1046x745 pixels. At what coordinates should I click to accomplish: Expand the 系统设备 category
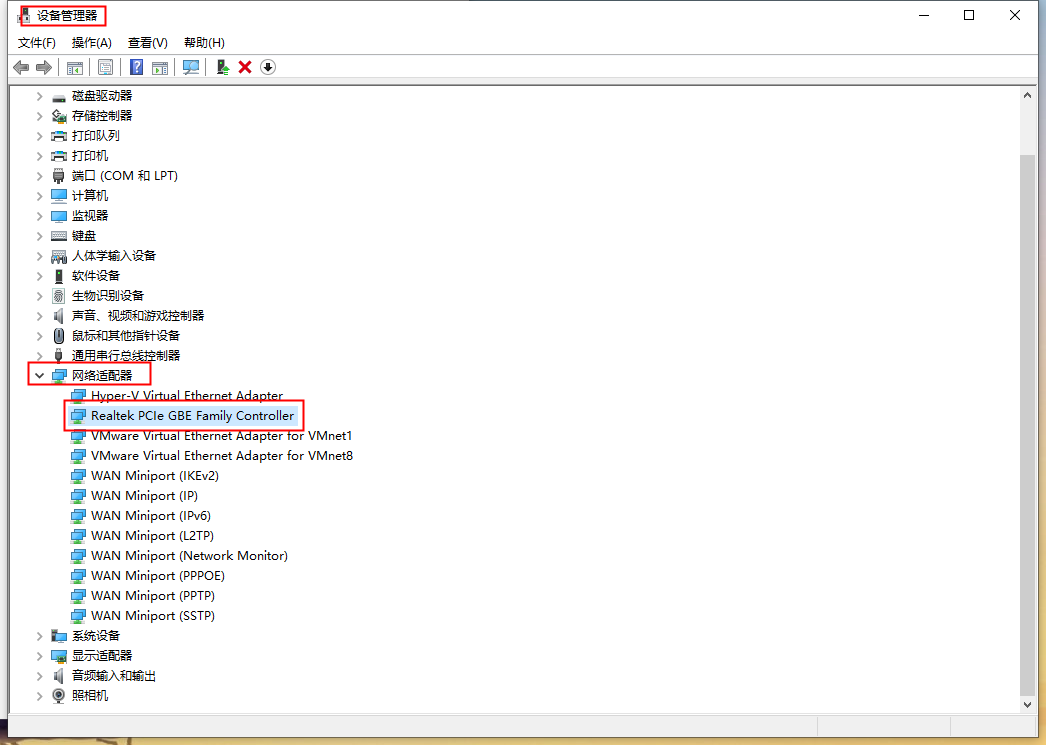point(38,635)
